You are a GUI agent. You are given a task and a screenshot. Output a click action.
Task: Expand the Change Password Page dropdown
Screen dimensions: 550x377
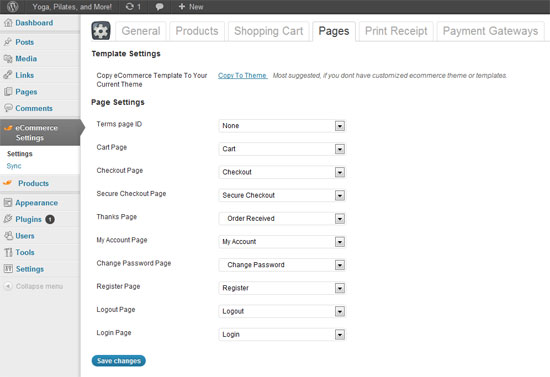(x=282, y=265)
